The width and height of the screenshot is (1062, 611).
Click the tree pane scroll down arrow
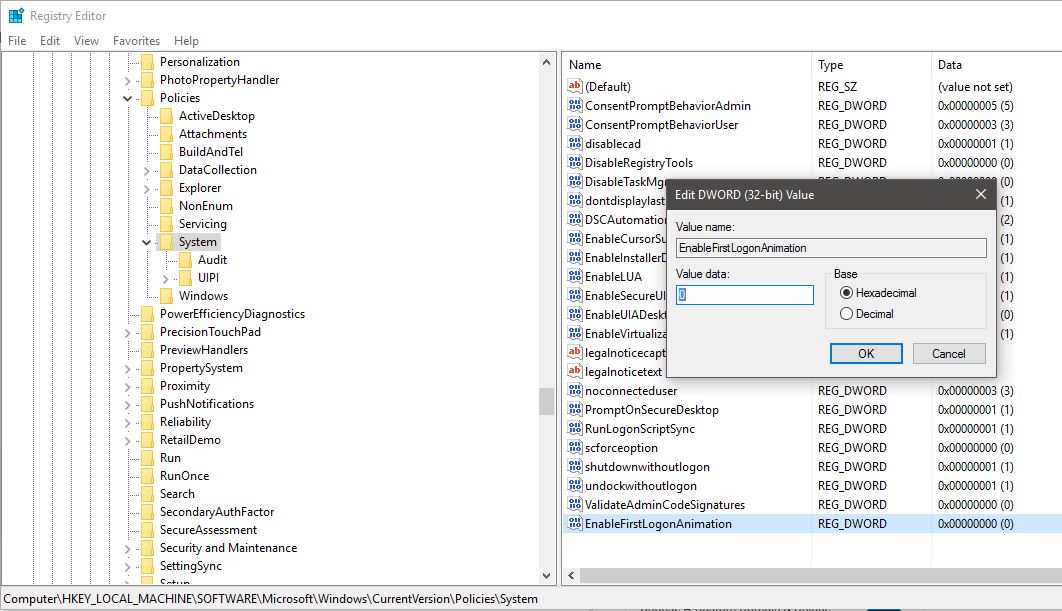(x=546, y=576)
